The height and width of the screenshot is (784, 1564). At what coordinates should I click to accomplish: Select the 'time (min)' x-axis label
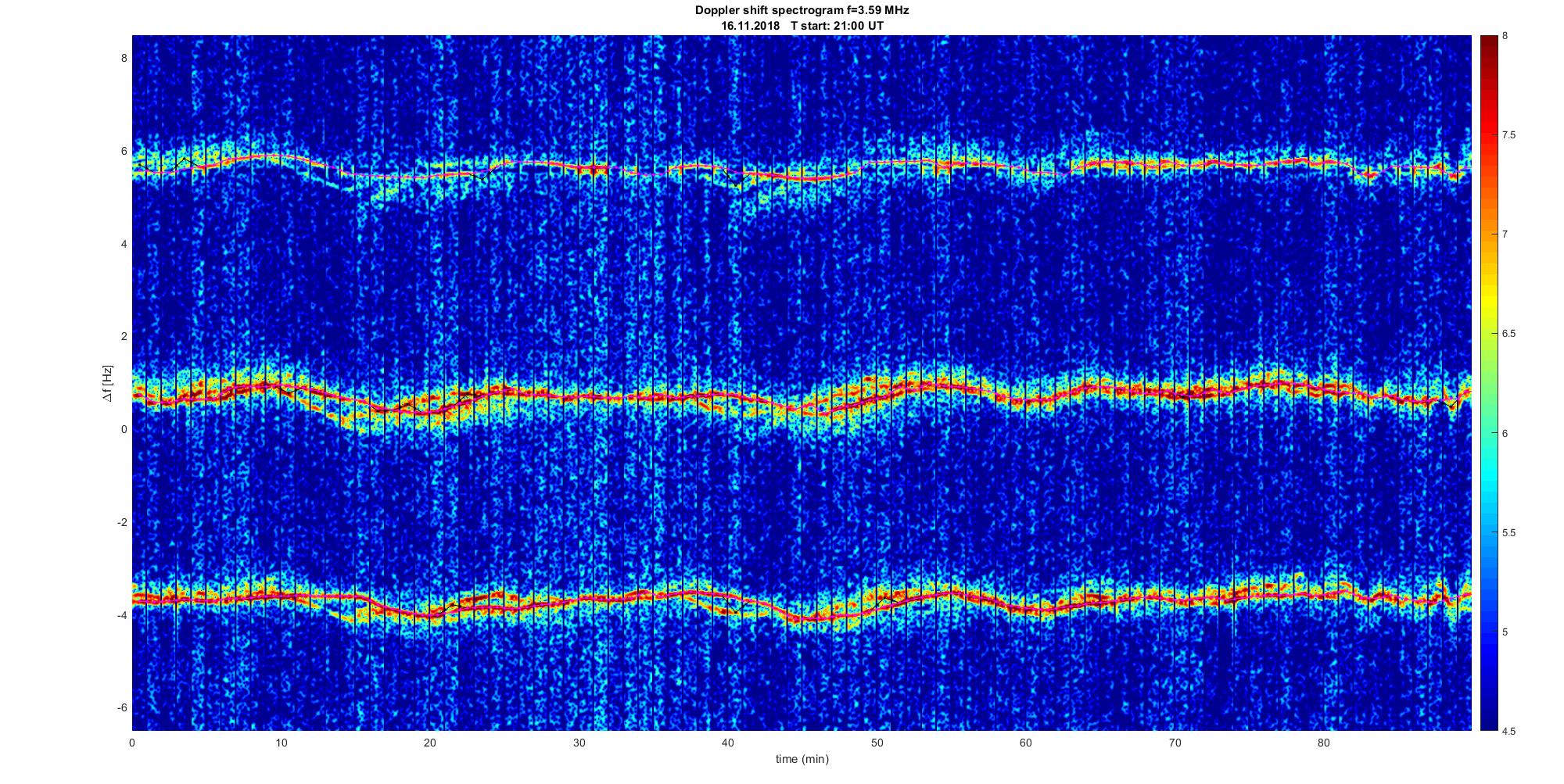802,759
